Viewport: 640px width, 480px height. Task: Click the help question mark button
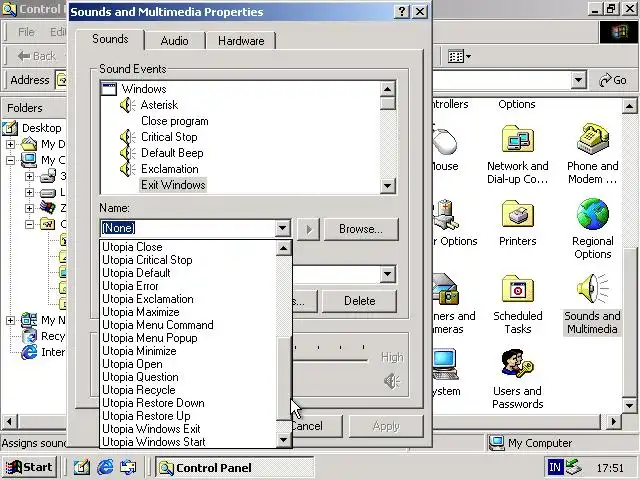[x=402, y=11]
